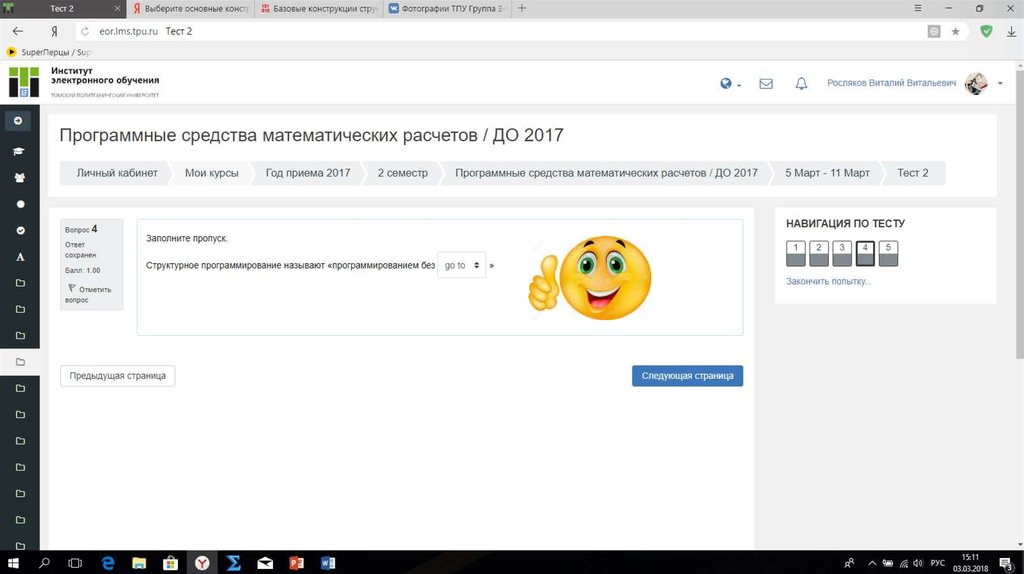Open browser hamburger menu
The height and width of the screenshot is (574, 1024).
click(918, 8)
